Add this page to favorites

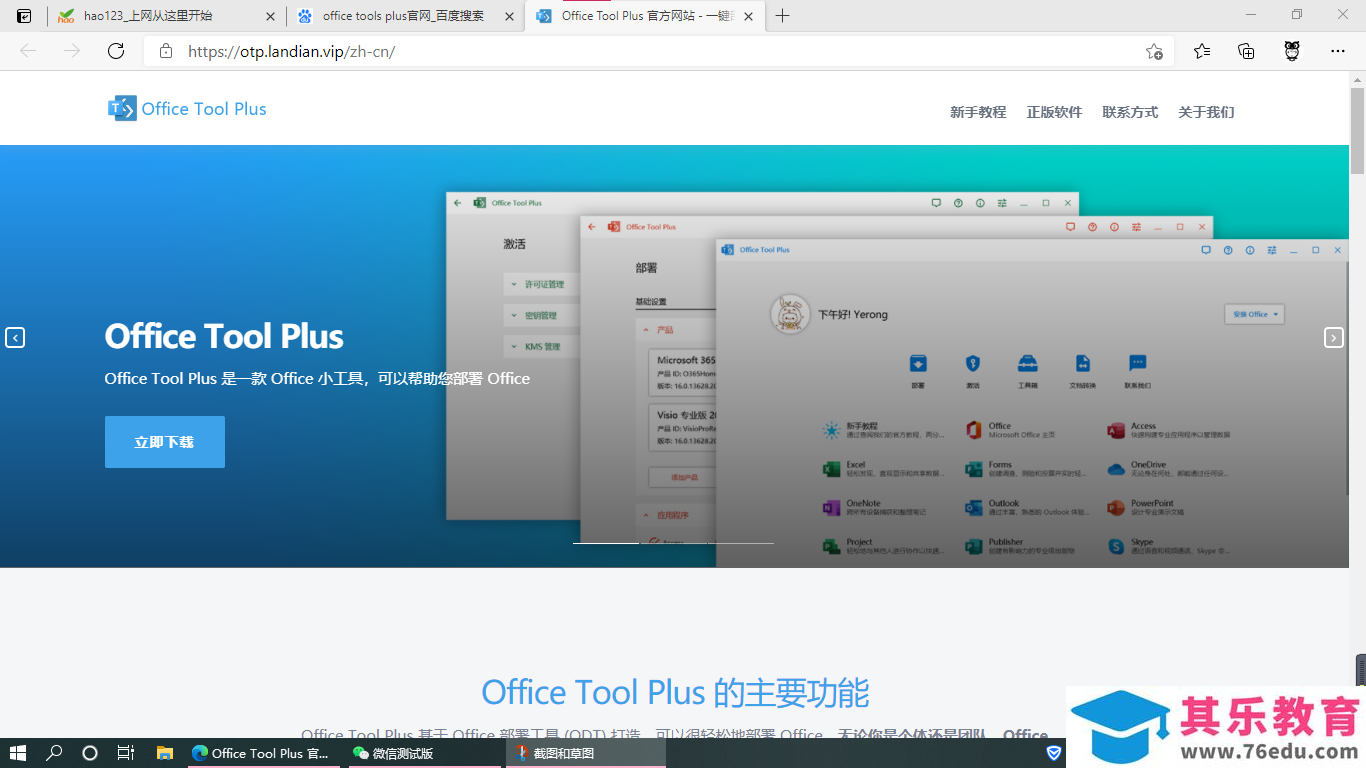[x=1154, y=51]
